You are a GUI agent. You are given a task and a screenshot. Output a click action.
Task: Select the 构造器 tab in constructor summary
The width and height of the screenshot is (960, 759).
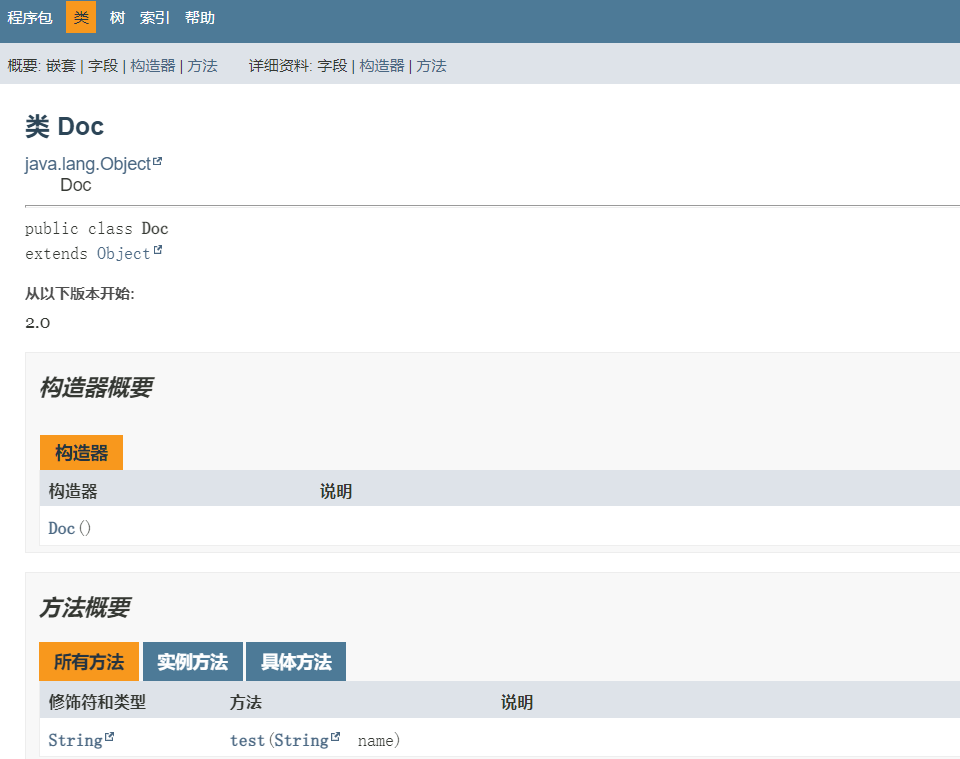(81, 452)
